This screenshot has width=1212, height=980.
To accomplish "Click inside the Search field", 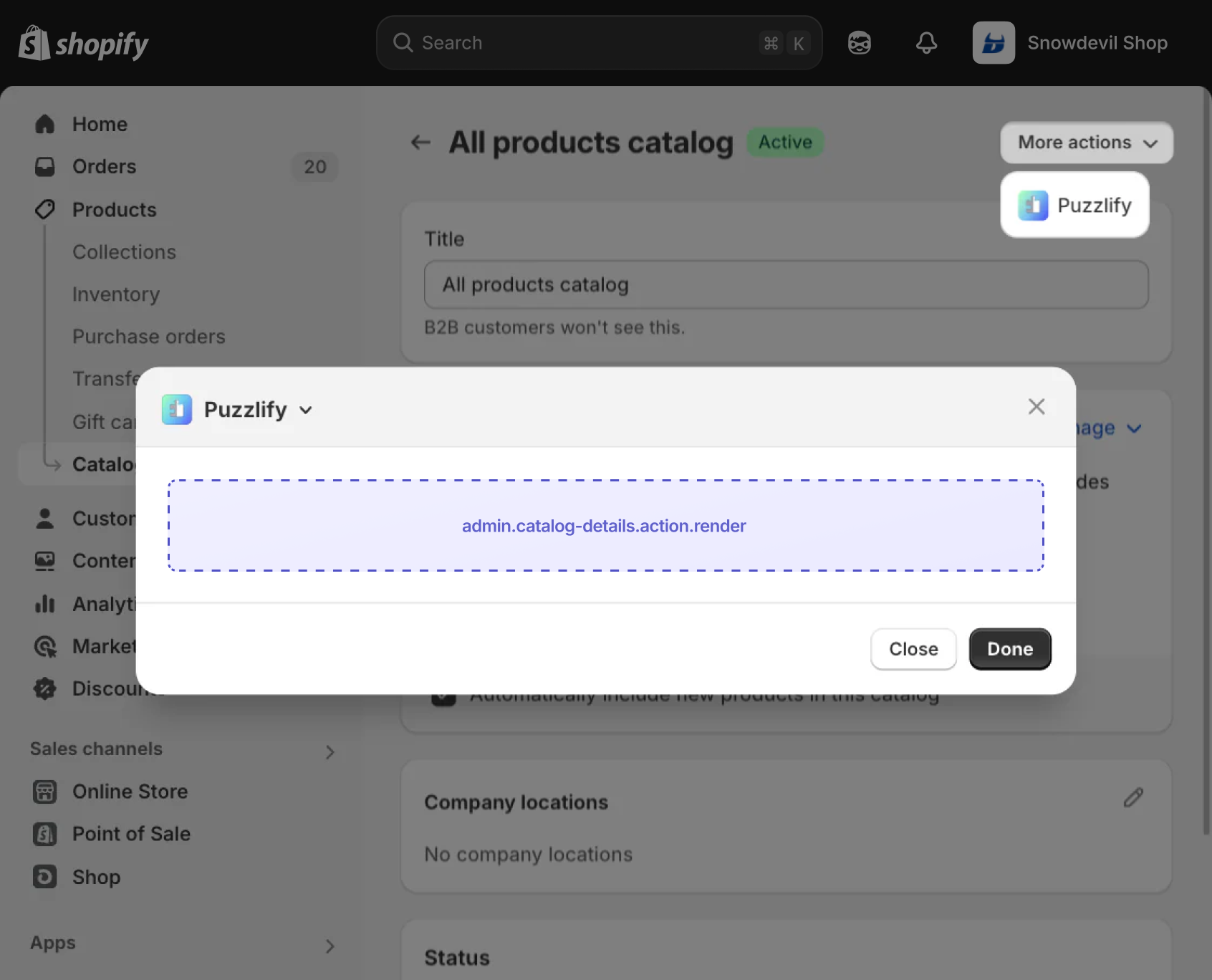I will pyautogui.click(x=599, y=43).
